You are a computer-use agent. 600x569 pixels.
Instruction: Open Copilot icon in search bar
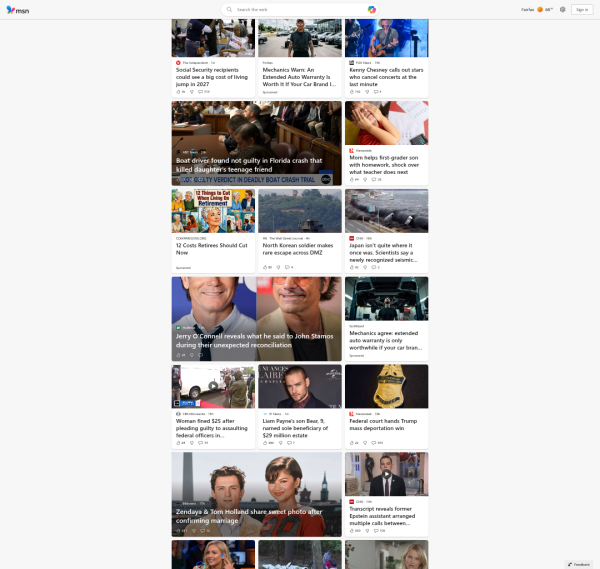point(371,10)
